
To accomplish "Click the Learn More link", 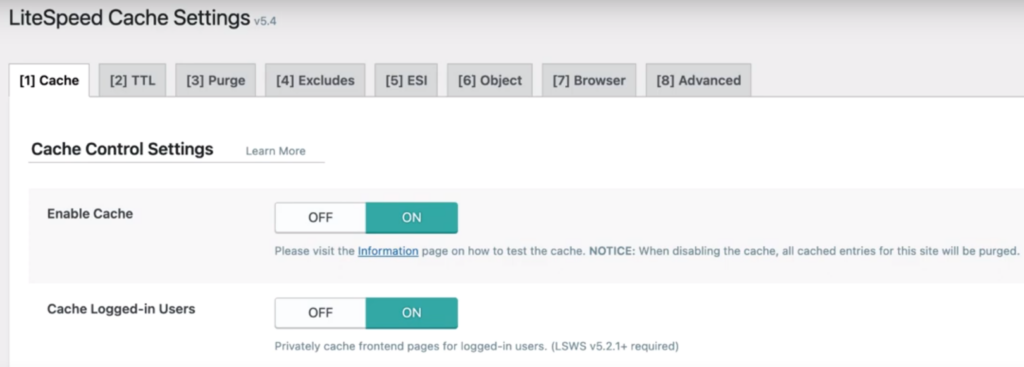I will tap(275, 151).
